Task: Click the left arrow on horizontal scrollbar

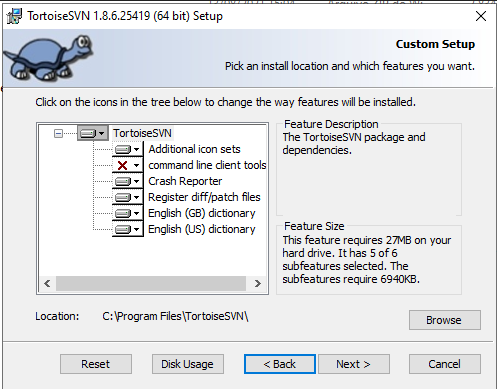Action: (x=47, y=284)
